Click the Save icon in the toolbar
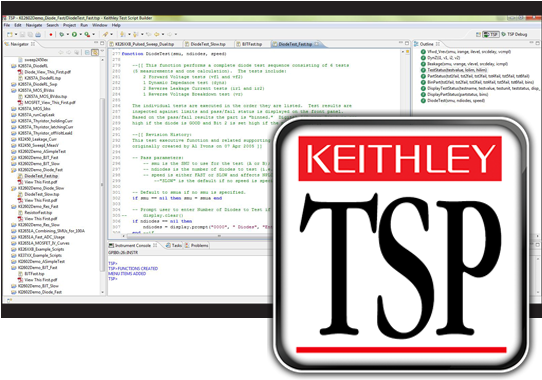This screenshot has width=542, height=380. pos(22,34)
